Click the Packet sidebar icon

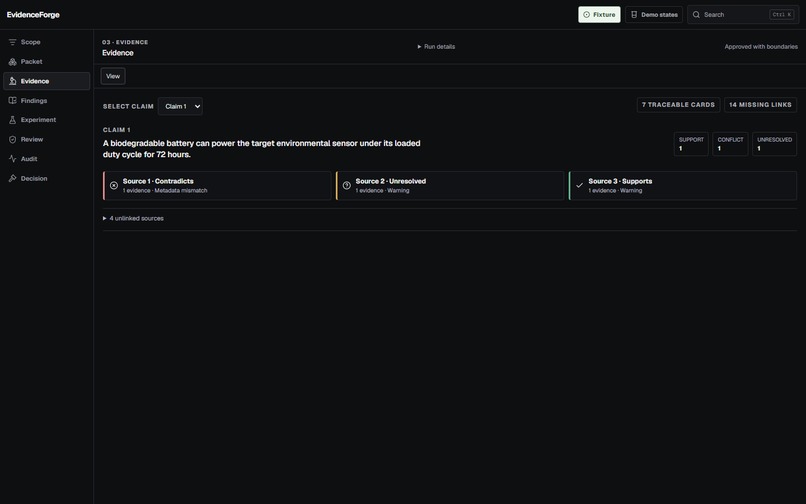(12, 62)
